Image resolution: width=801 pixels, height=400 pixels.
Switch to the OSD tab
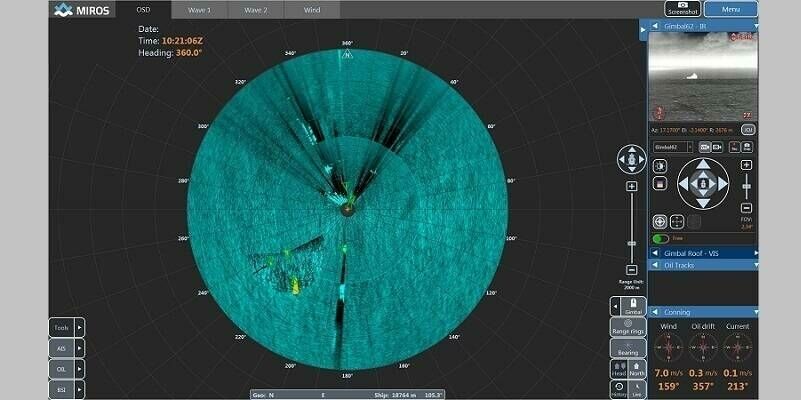(143, 10)
